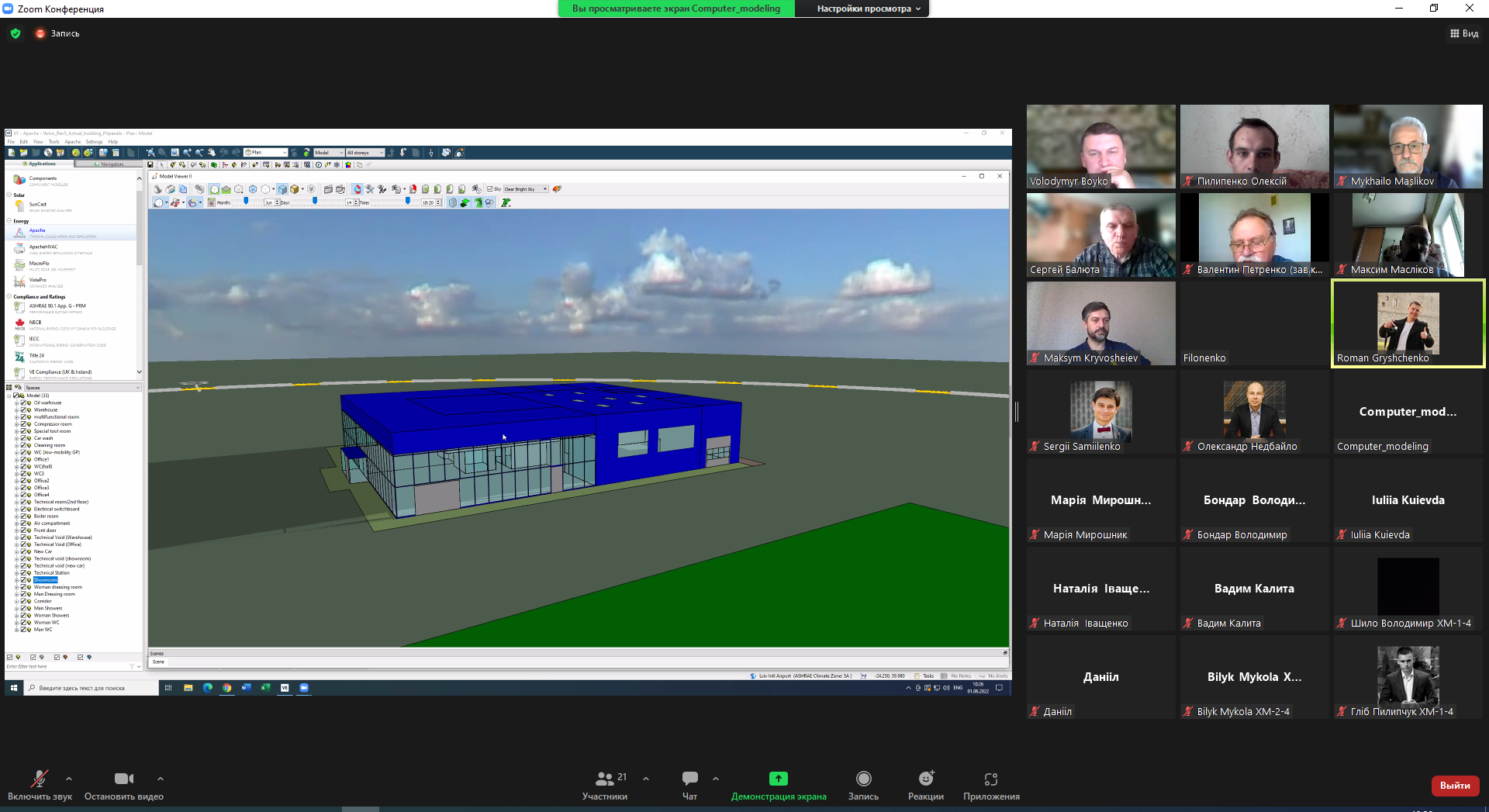This screenshot has height=812, width=1489.
Task: Click the green encryption shield icon
Action: 16,33
